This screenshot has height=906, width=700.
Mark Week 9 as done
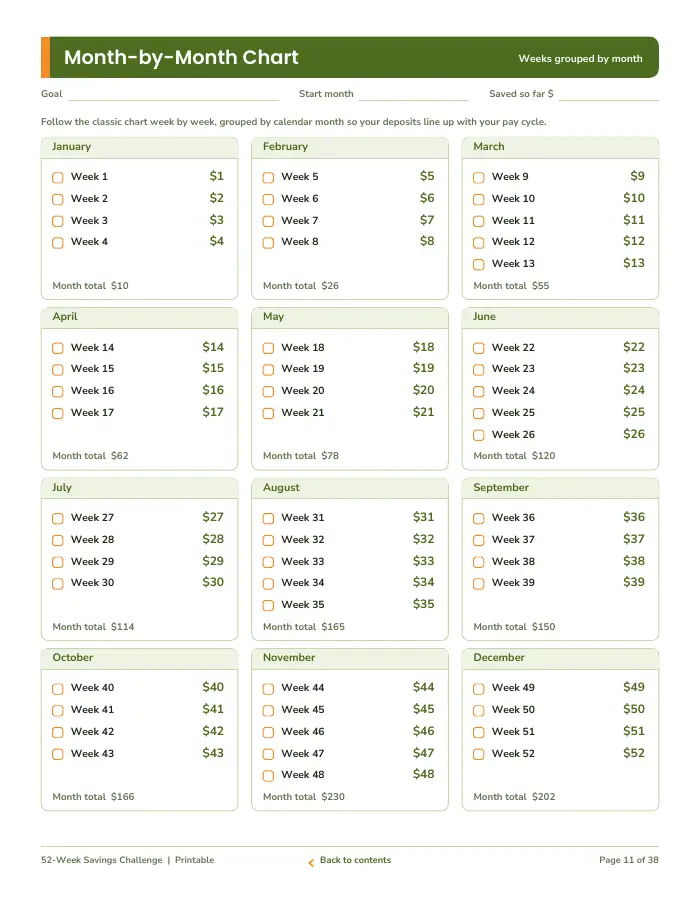click(x=479, y=177)
